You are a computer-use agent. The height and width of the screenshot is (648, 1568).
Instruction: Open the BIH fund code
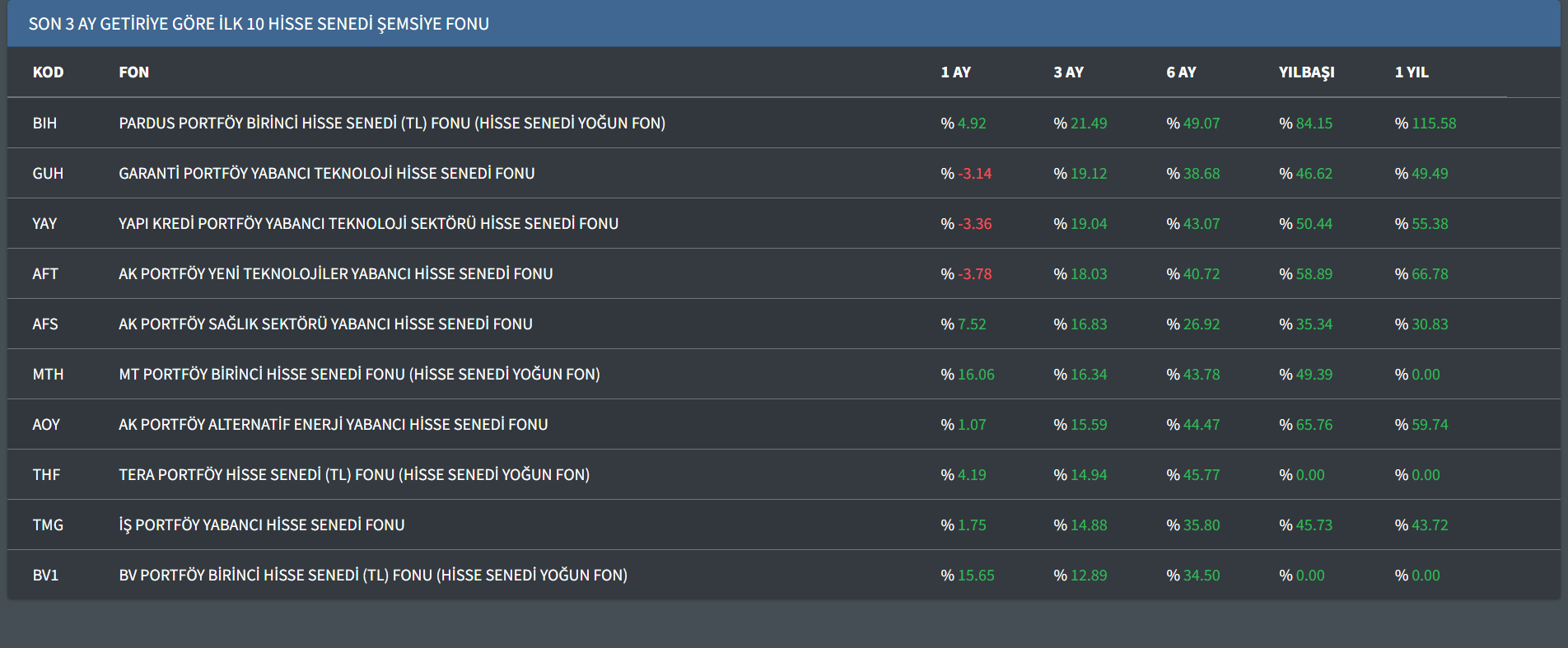pos(44,124)
